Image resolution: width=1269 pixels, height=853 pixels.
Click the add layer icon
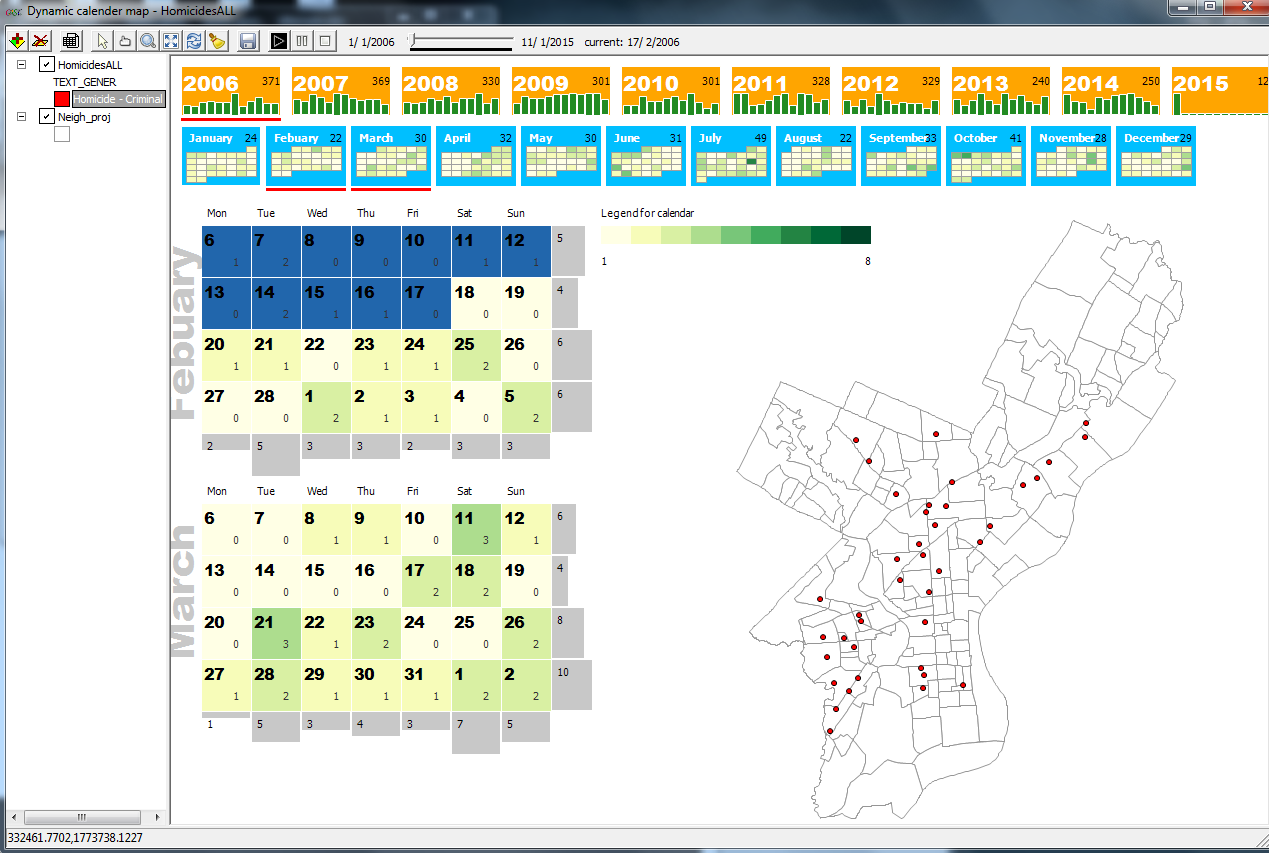[x=17, y=41]
